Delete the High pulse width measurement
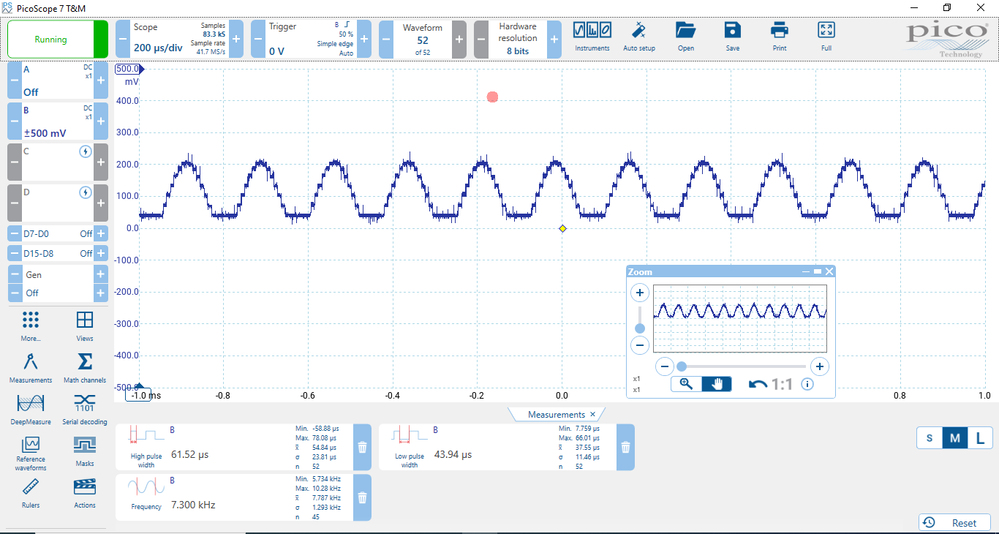 coord(362,447)
